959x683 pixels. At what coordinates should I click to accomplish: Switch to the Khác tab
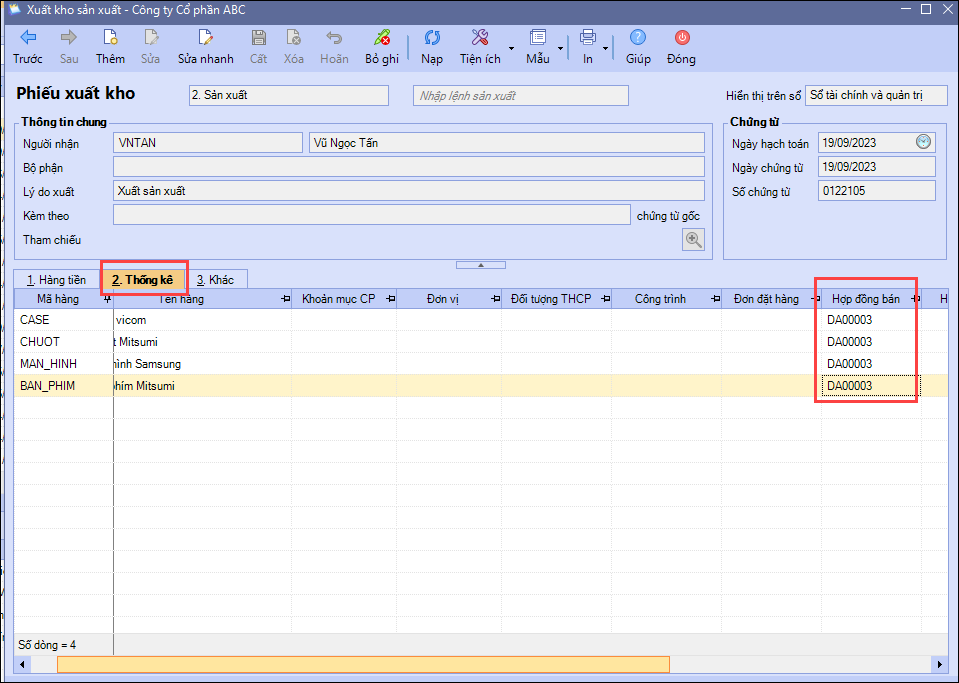pos(215,280)
